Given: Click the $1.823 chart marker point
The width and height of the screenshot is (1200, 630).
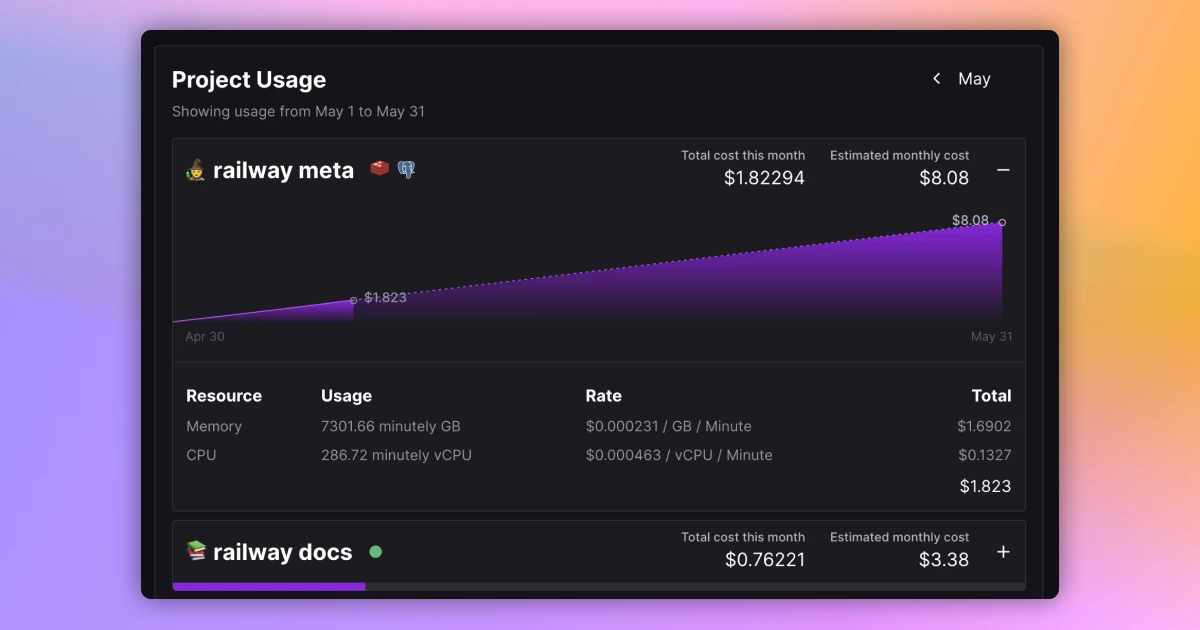Looking at the screenshot, I should [x=353, y=300].
